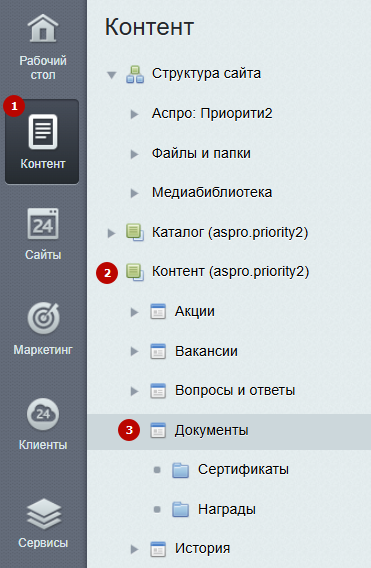Open Контент (aspro.priority2) tree item
The image size is (371, 568).
coord(230,271)
